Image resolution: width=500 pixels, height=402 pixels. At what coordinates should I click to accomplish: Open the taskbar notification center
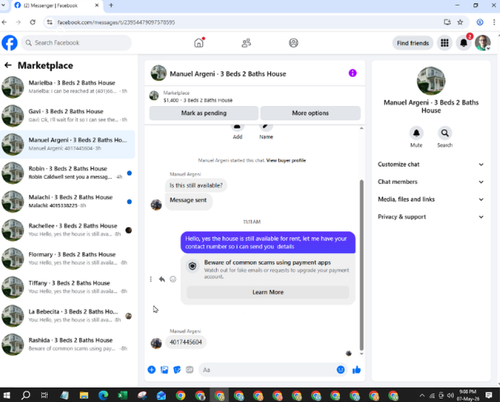(x=489, y=395)
